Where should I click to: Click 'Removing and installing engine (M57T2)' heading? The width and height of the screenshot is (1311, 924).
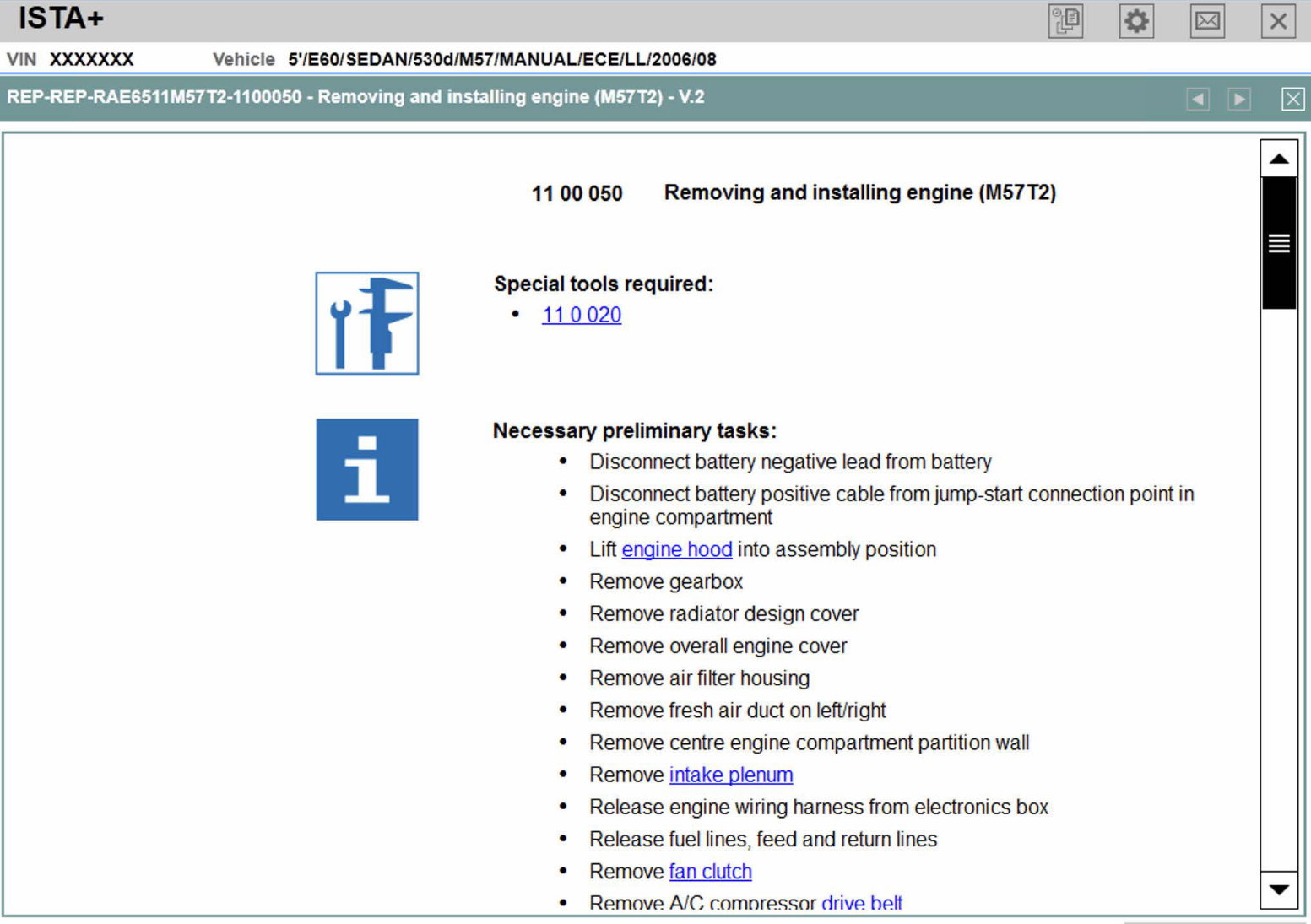point(860,192)
